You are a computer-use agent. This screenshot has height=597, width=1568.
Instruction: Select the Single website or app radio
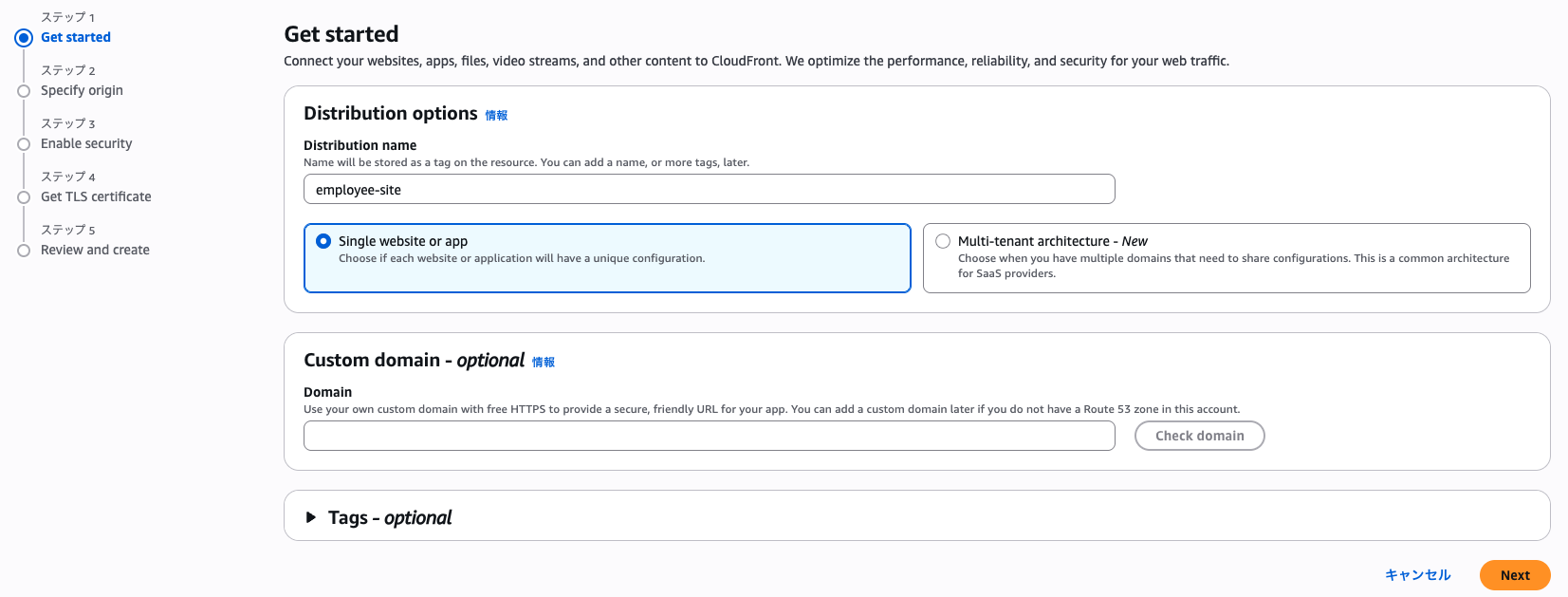[x=323, y=241]
